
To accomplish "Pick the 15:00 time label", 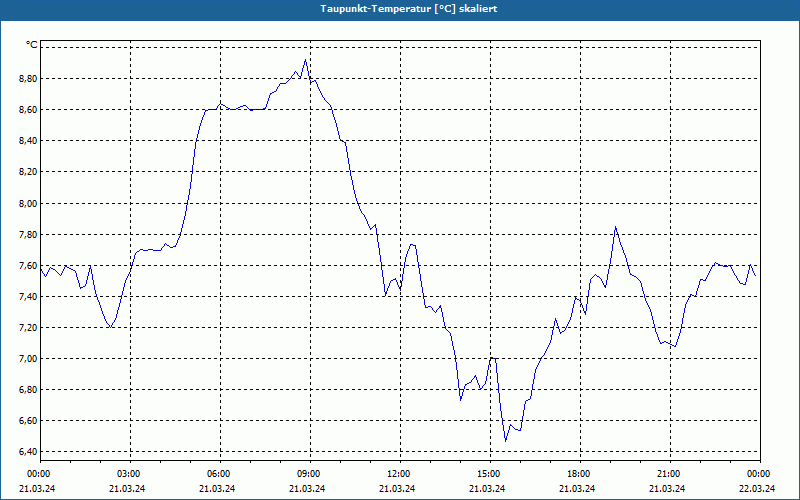I will (x=490, y=474).
